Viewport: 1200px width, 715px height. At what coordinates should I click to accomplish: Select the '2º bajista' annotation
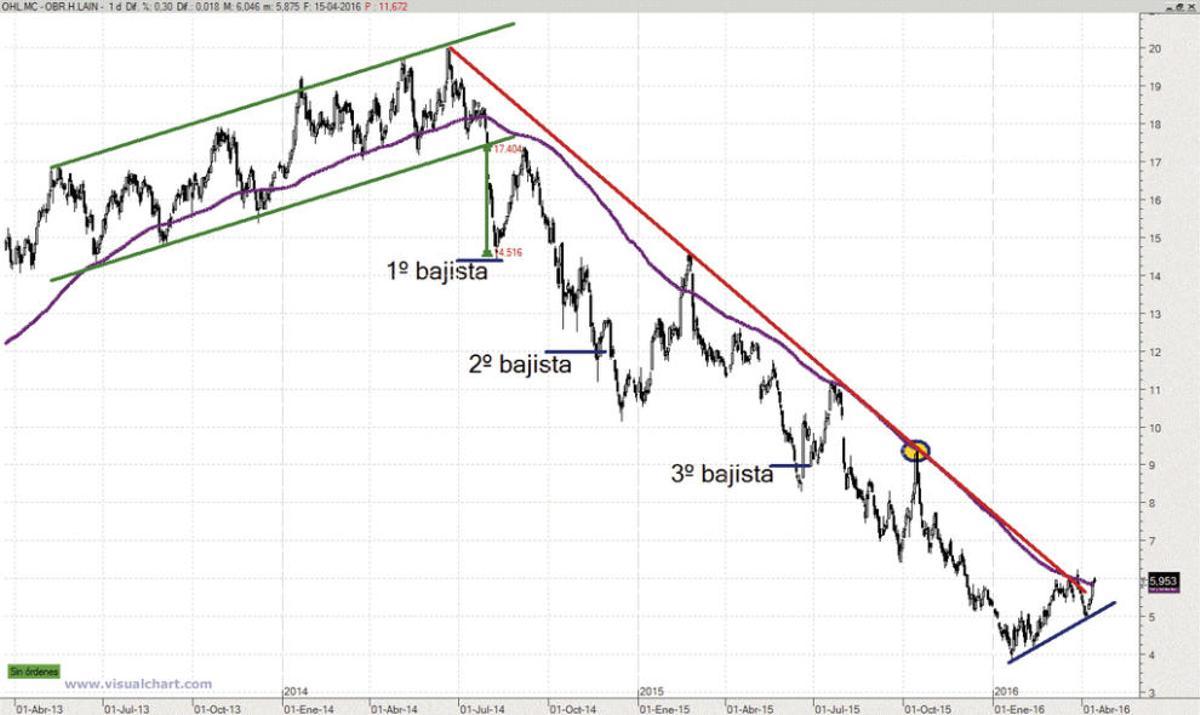pos(520,364)
